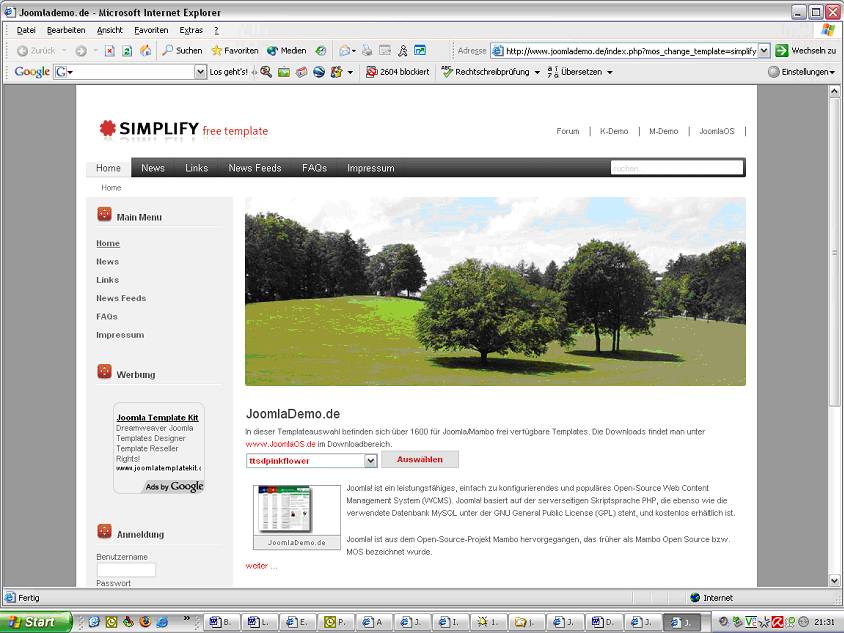
Task: Click the Zurück back button
Action: click(x=36, y=51)
